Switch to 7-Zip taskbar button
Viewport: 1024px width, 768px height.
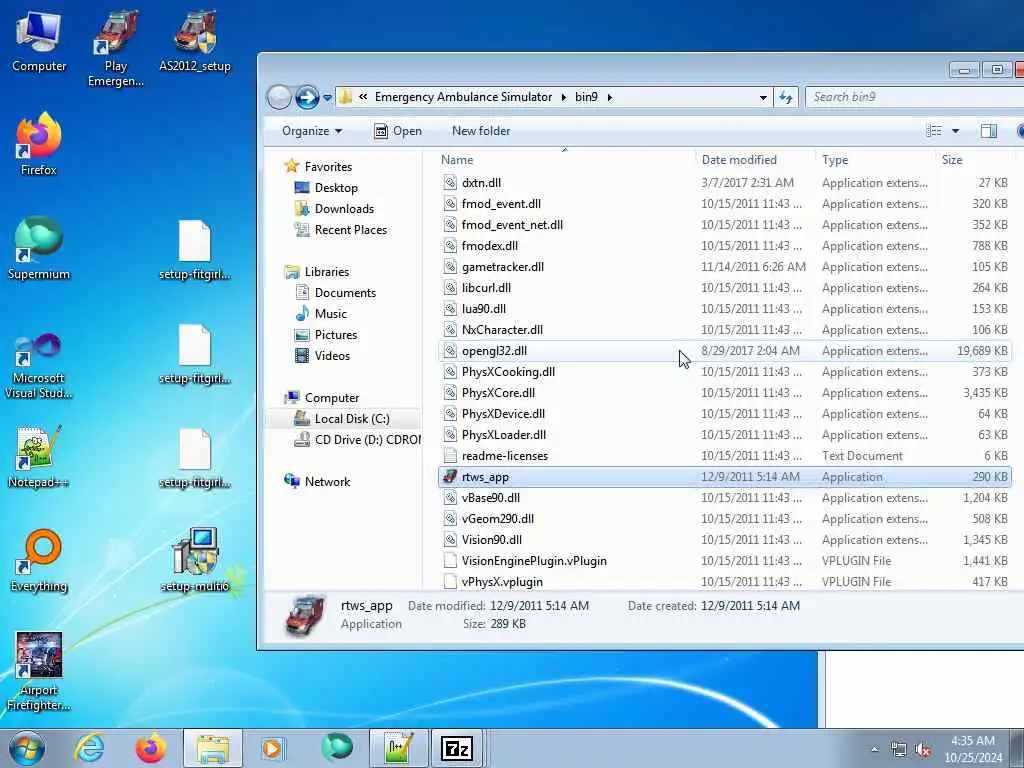pyautogui.click(x=458, y=748)
